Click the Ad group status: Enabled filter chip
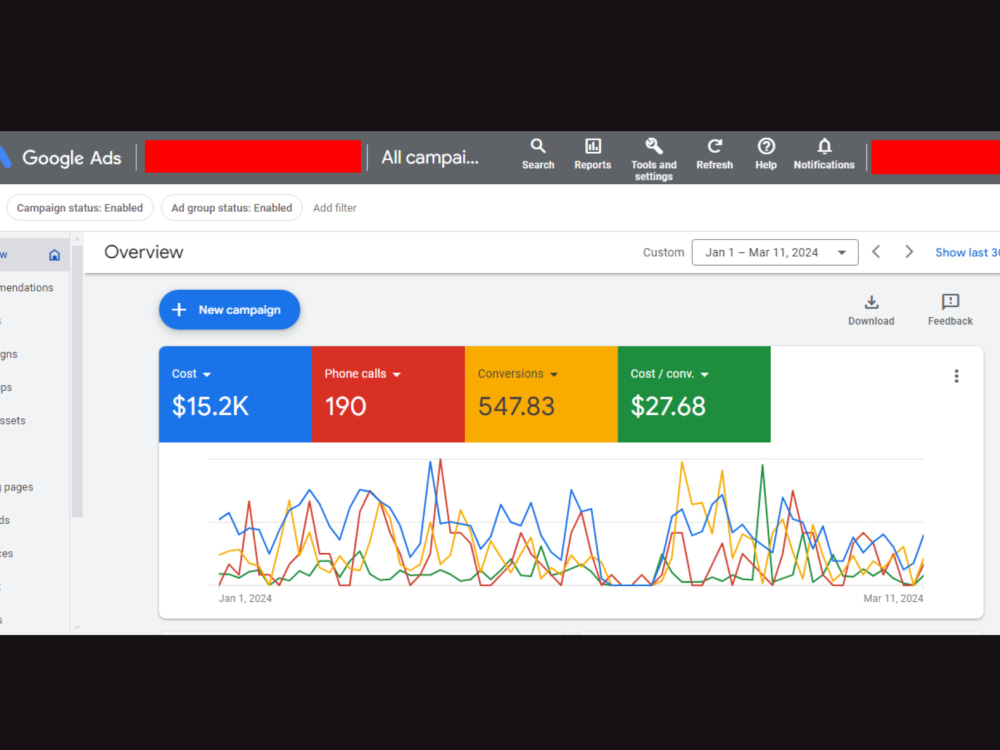This screenshot has height=750, width=1000. [x=232, y=208]
